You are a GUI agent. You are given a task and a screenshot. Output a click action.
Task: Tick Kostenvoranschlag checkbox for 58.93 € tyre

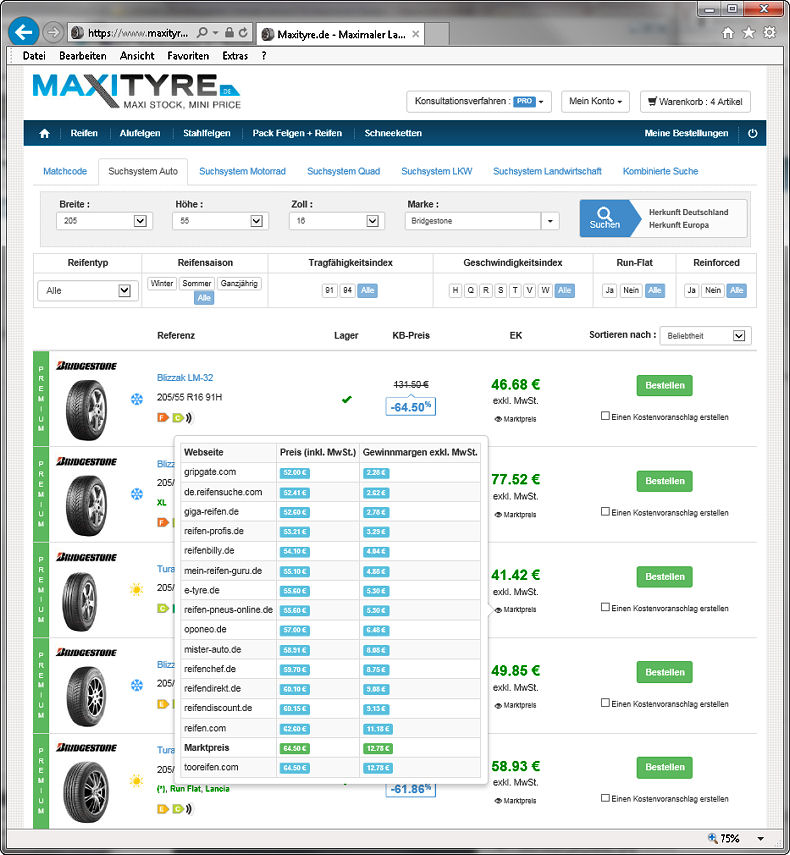pyautogui.click(x=605, y=798)
